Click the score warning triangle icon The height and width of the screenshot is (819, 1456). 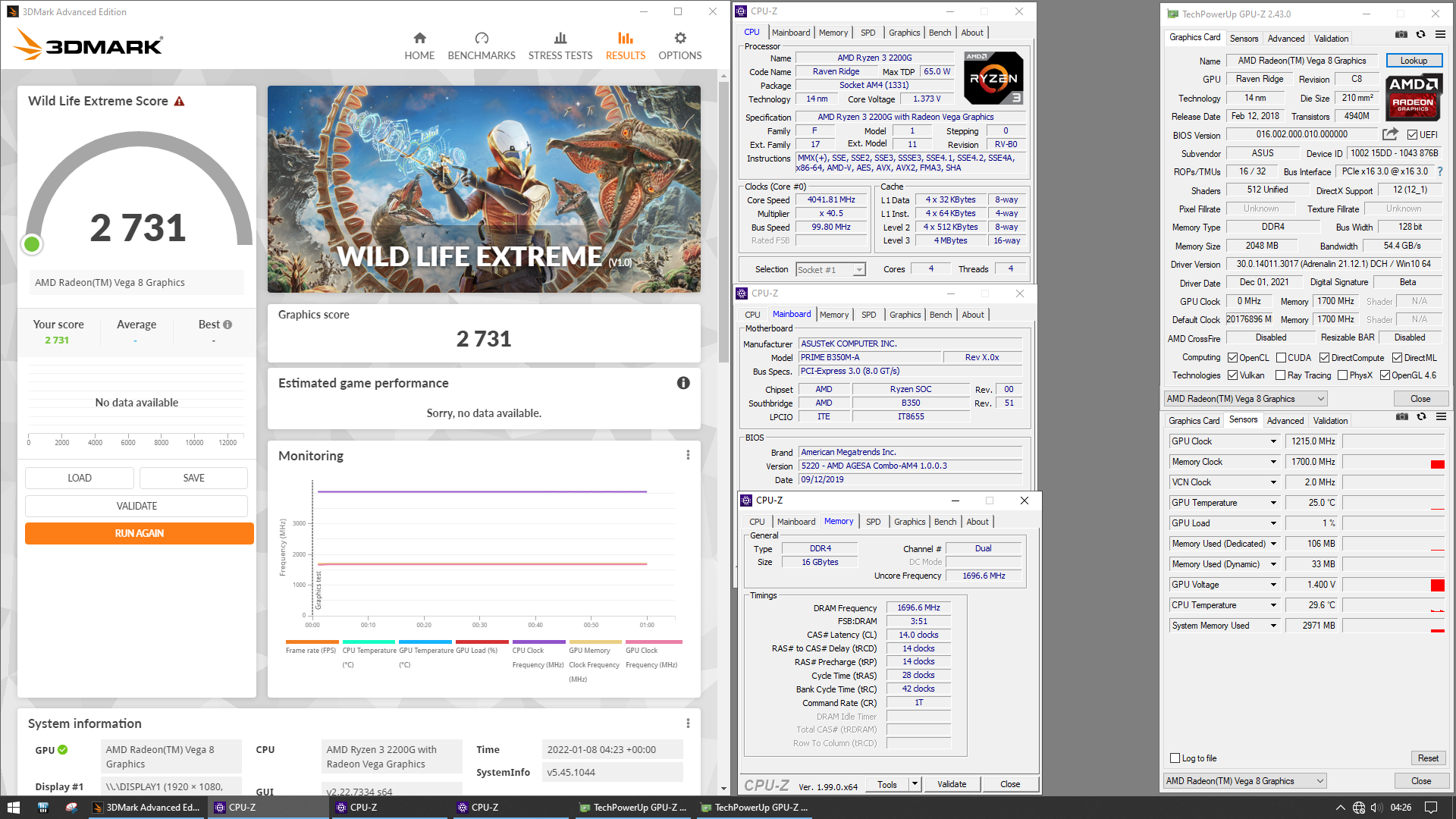point(179,101)
